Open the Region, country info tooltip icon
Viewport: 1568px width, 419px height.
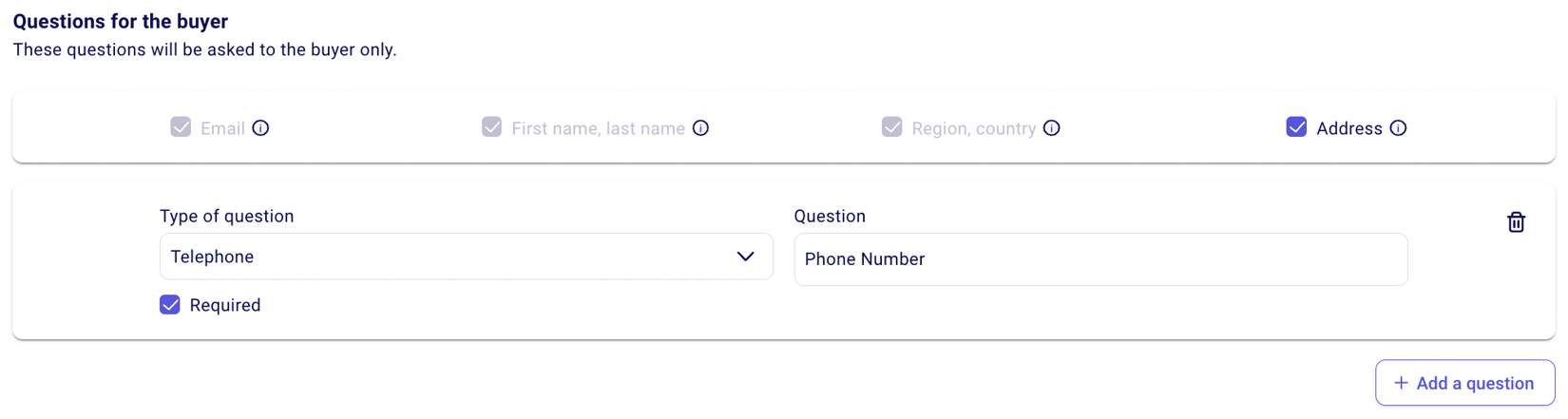[1051, 128]
